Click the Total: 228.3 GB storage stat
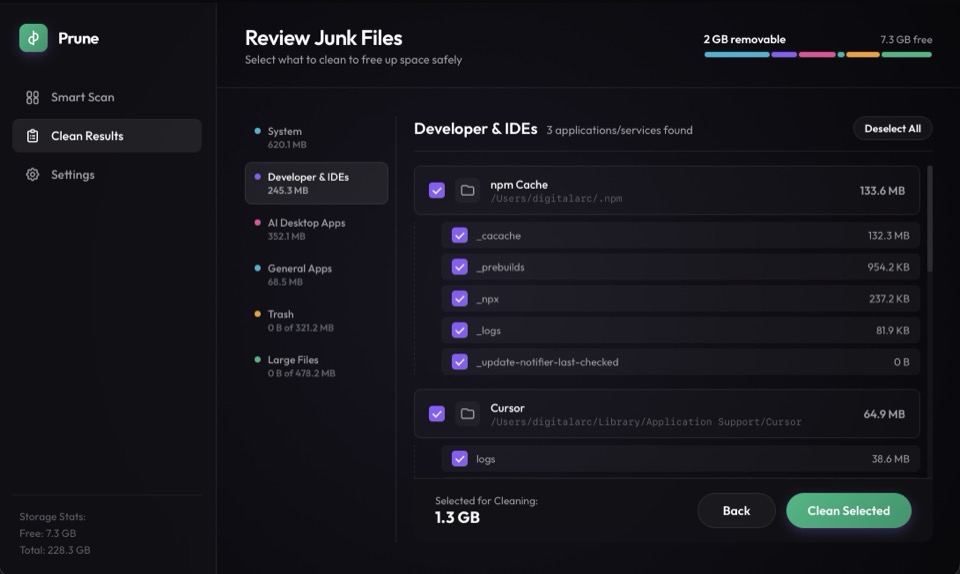960x574 pixels. 54,550
